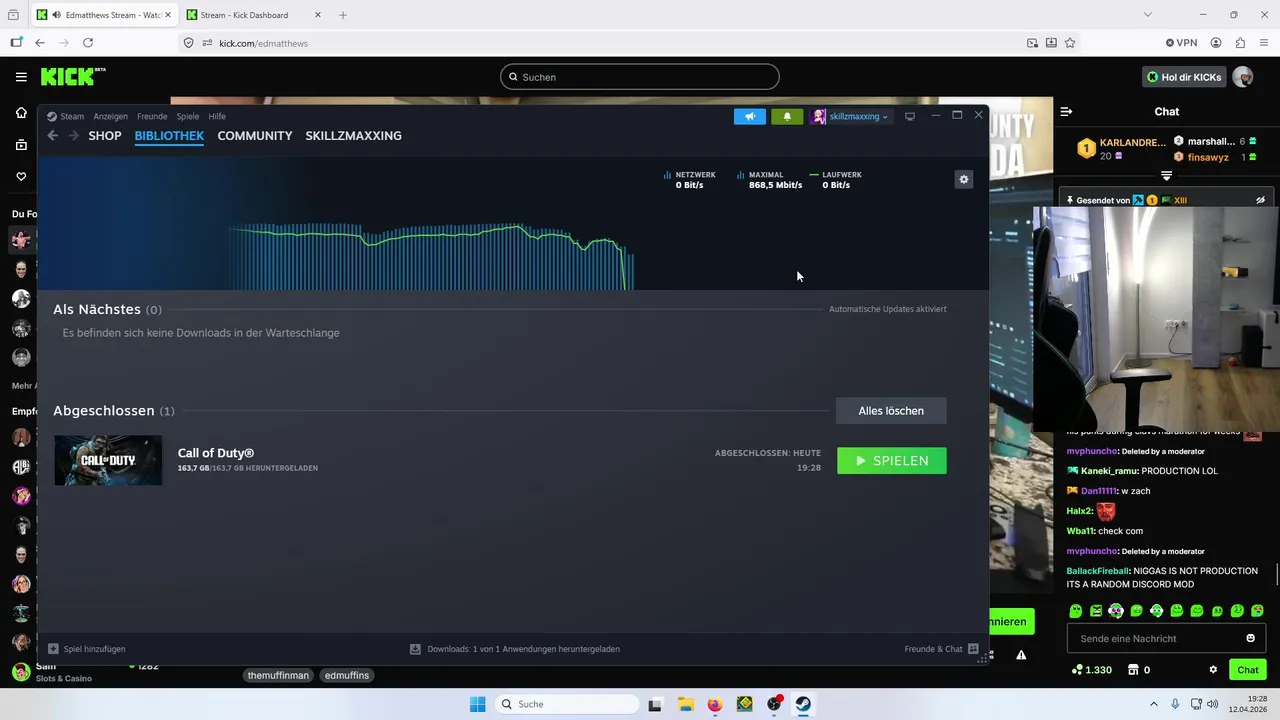Open the COMMUNITY tab in Steam
This screenshot has width=1280, height=720.
coord(255,136)
